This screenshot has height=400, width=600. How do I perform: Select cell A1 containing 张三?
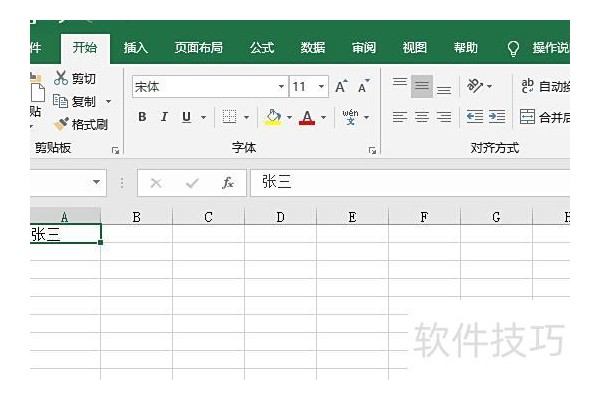click(x=65, y=233)
